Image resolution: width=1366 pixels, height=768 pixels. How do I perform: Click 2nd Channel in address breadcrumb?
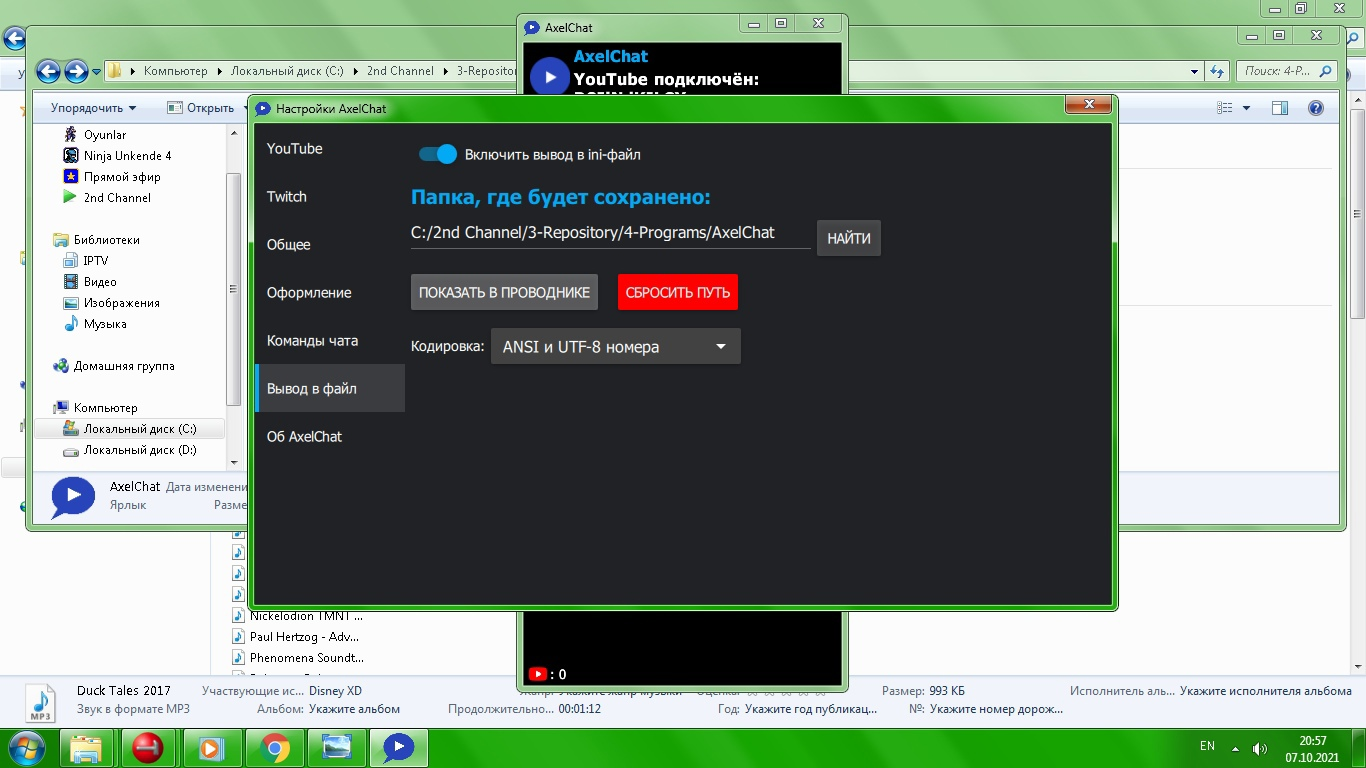click(x=400, y=71)
